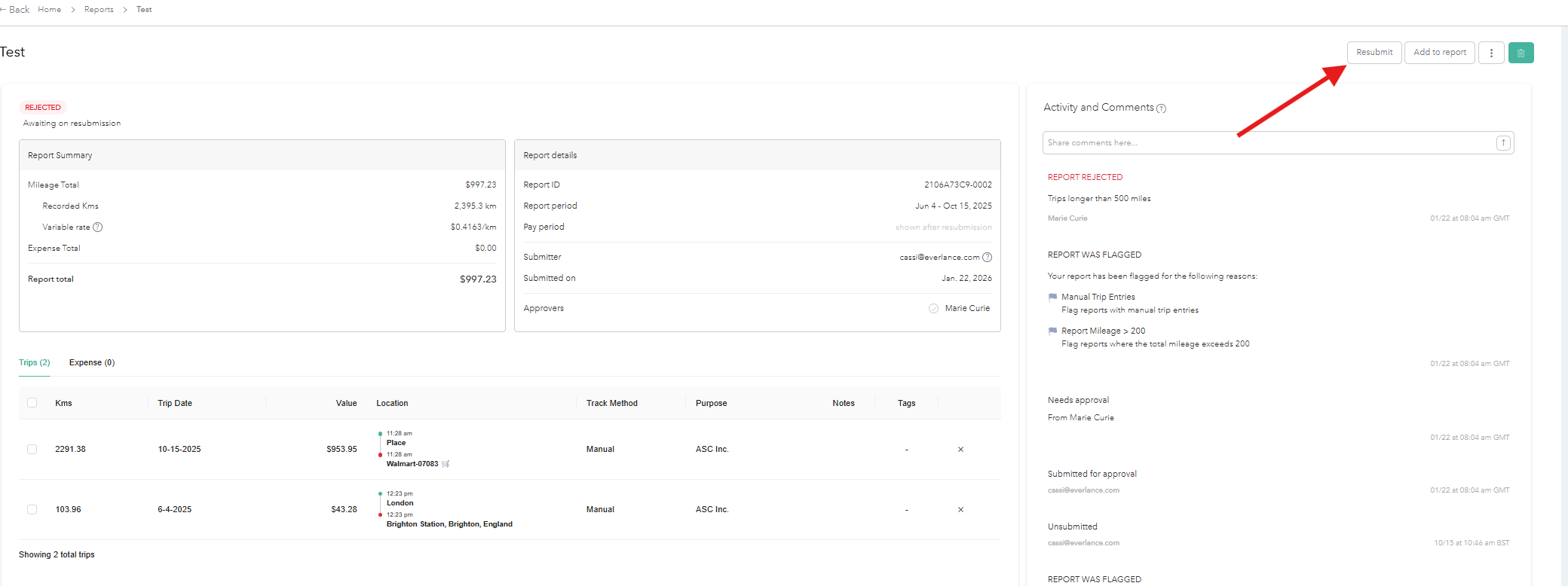Send comment with the up-arrow icon

[x=1502, y=143]
